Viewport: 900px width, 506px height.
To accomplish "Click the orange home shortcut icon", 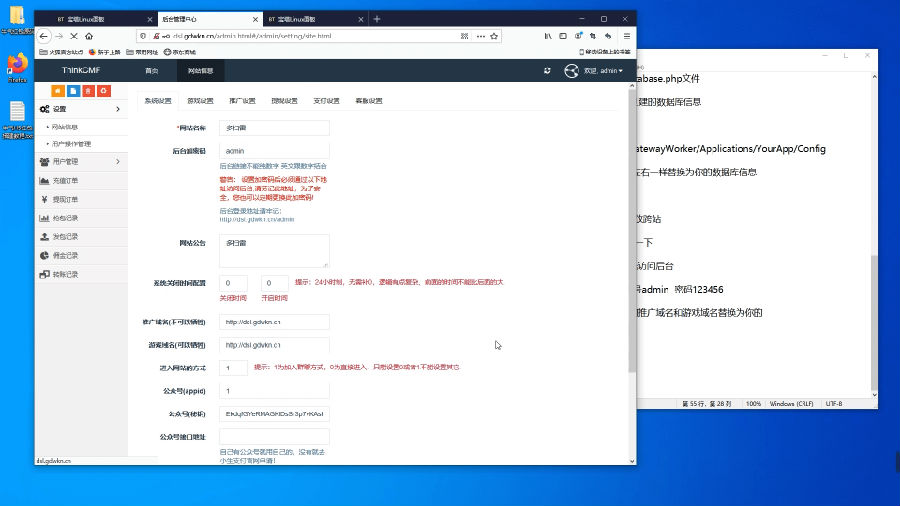I will pyautogui.click(x=57, y=91).
